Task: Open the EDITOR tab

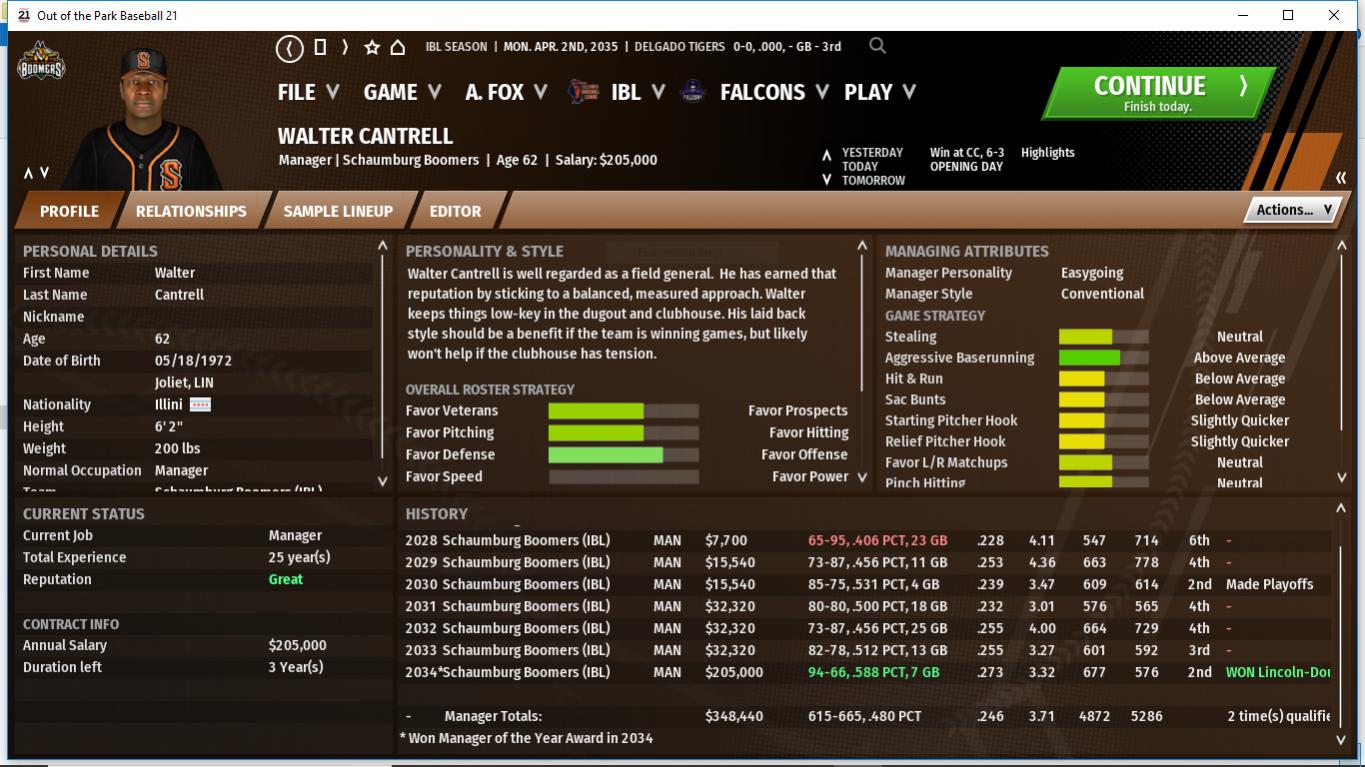Action: (x=455, y=211)
